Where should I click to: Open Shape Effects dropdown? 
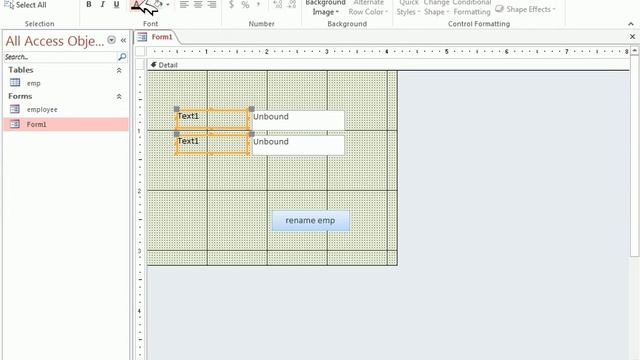(525, 9)
